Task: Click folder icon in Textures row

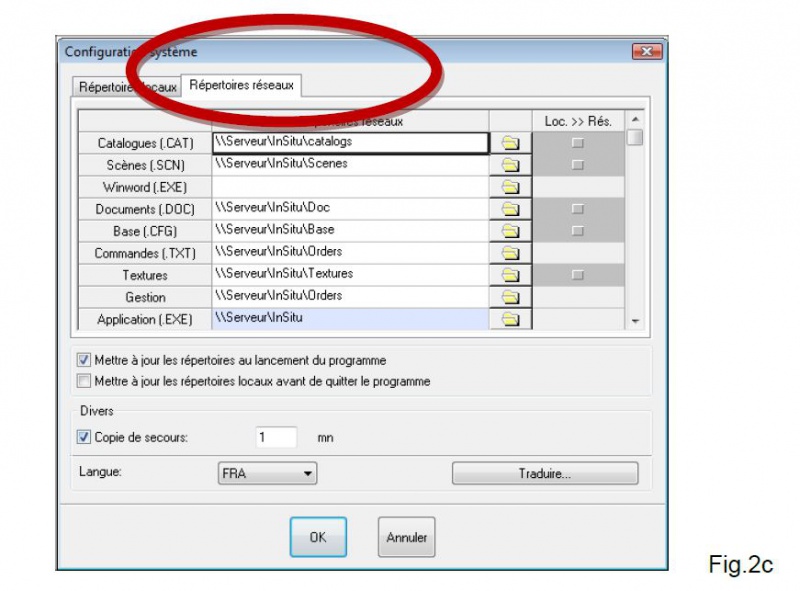Action: tap(510, 275)
